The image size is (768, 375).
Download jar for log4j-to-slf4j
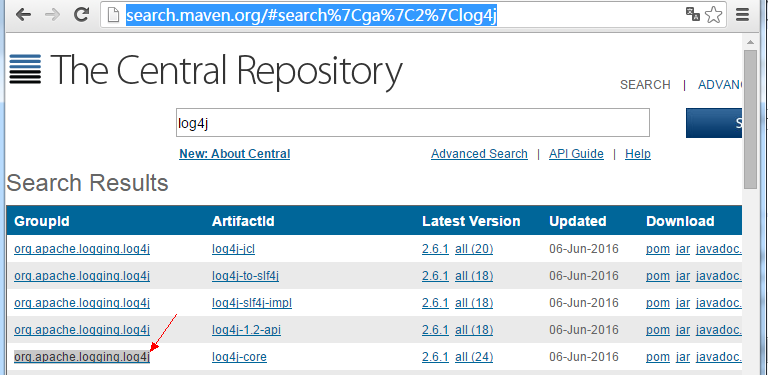pyautogui.click(x=683, y=276)
